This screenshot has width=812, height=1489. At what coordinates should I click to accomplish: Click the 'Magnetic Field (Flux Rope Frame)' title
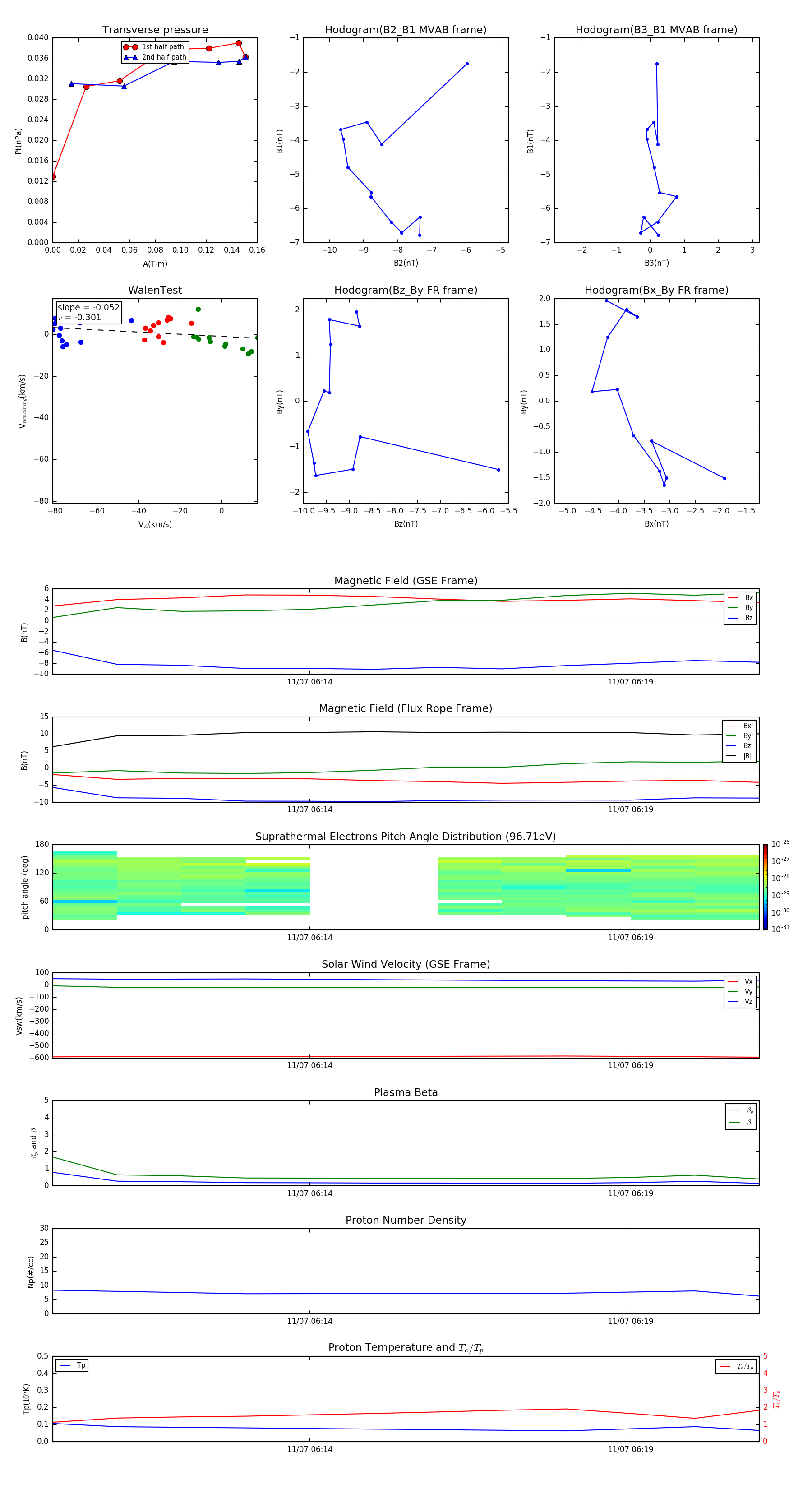(406, 709)
